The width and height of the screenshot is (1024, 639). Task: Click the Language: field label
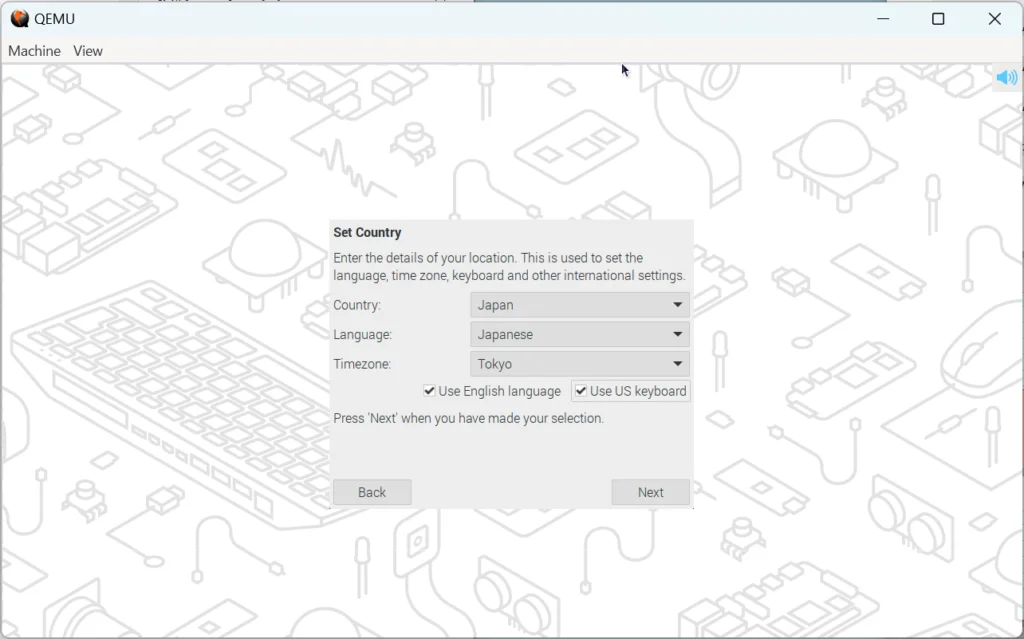pos(362,335)
